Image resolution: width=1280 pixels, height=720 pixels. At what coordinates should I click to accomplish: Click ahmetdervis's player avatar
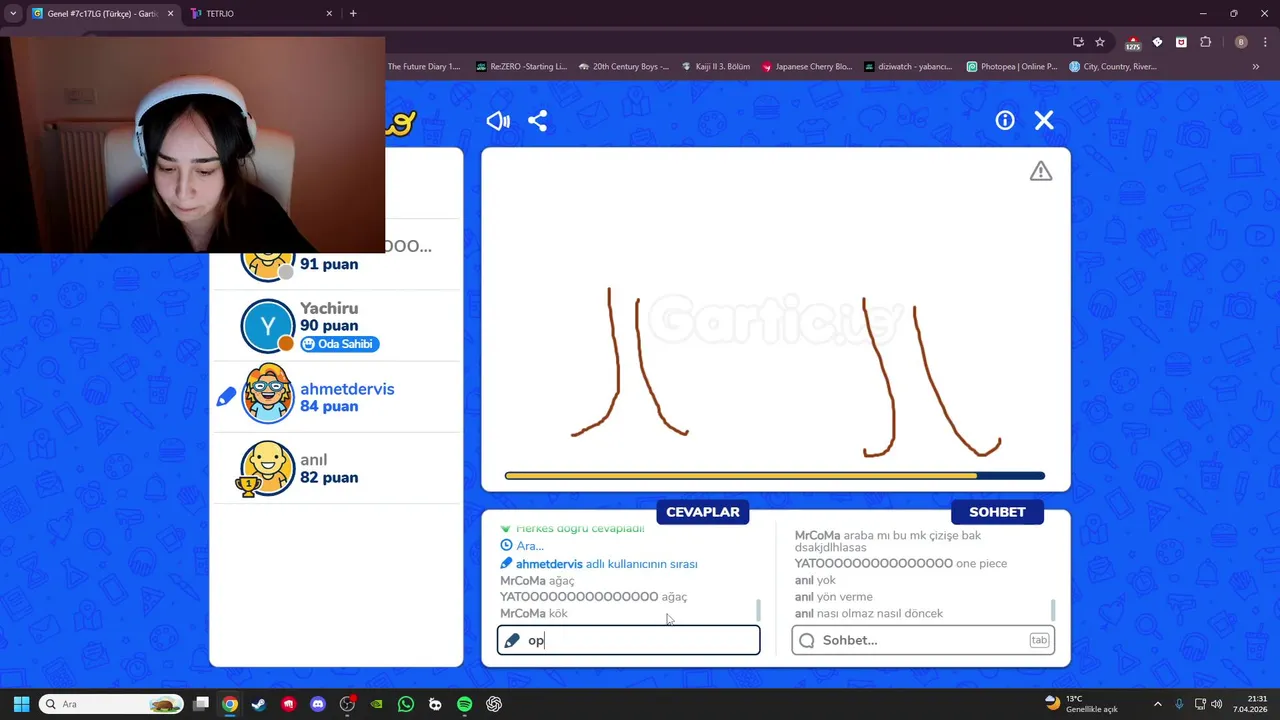[267, 396]
